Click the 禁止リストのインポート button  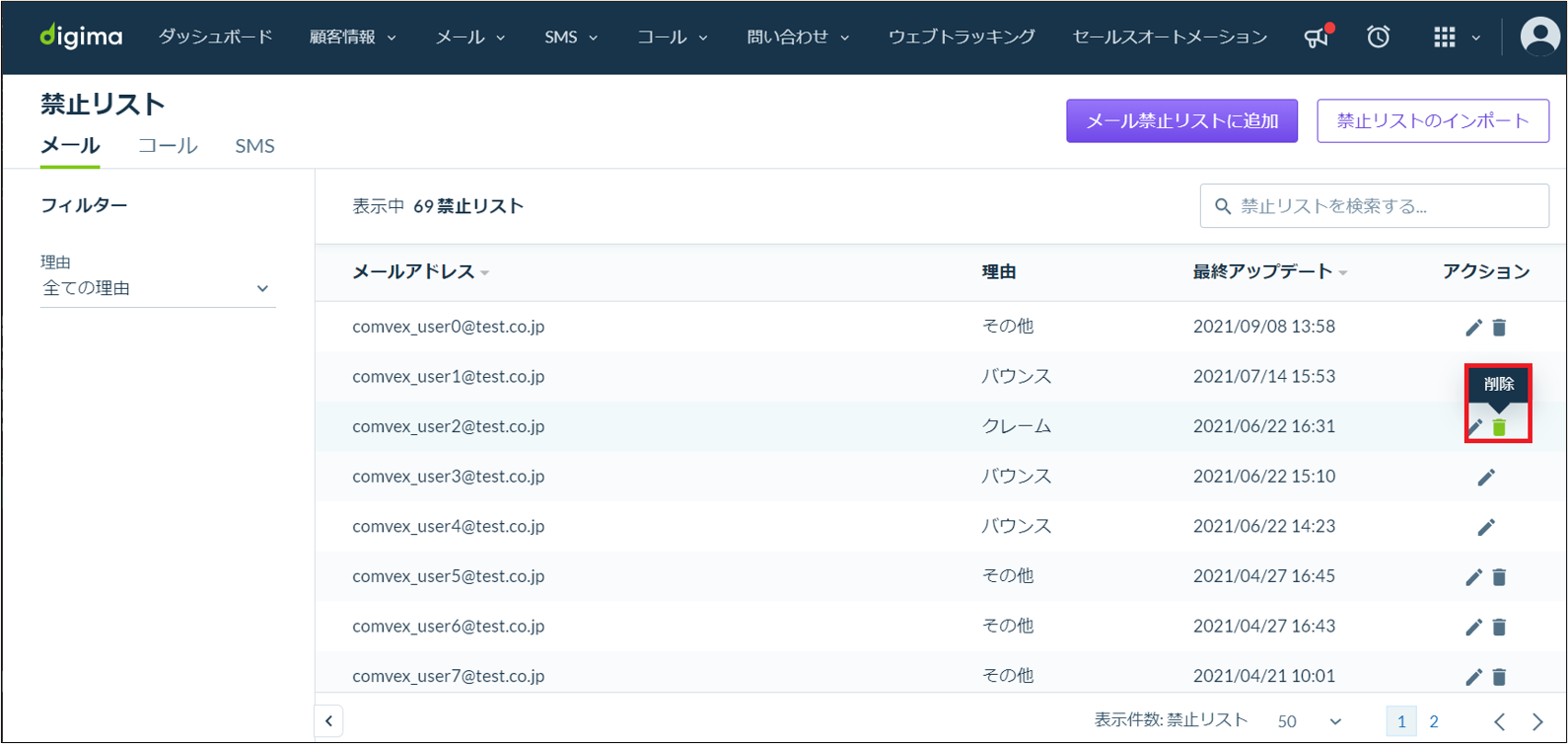coord(1433,121)
